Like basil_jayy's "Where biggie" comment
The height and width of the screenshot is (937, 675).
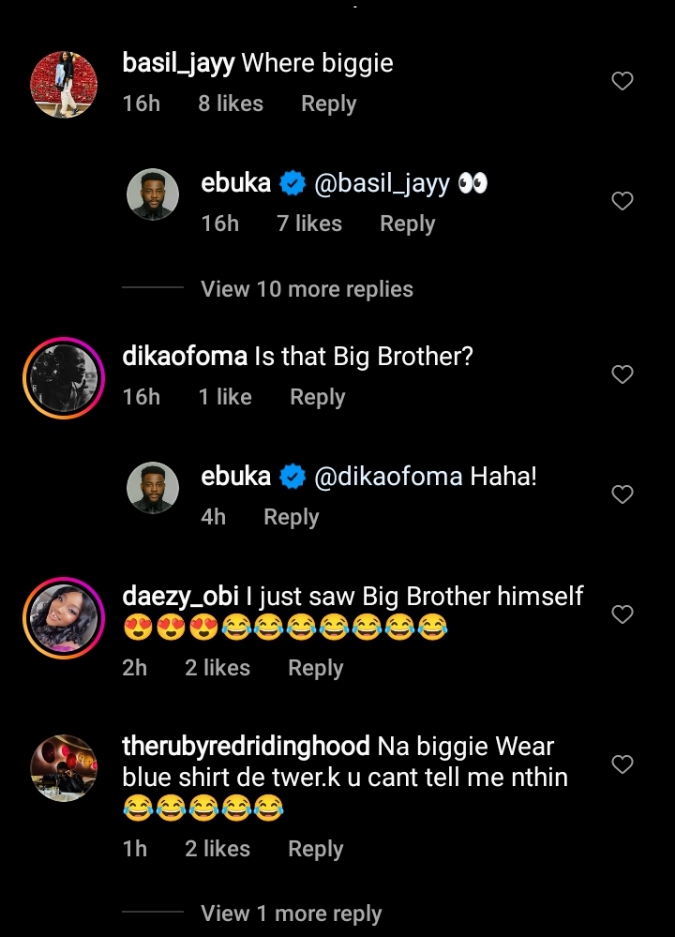622,81
